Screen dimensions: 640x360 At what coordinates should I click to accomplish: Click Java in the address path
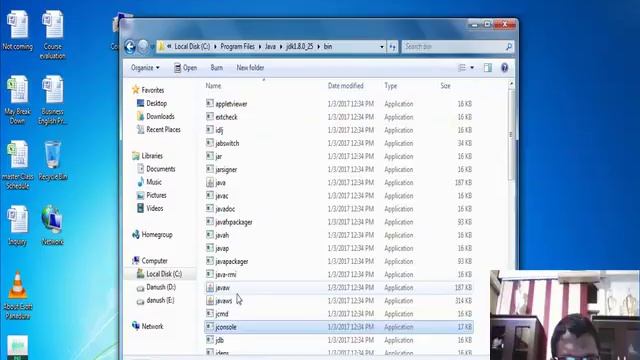pyautogui.click(x=270, y=47)
